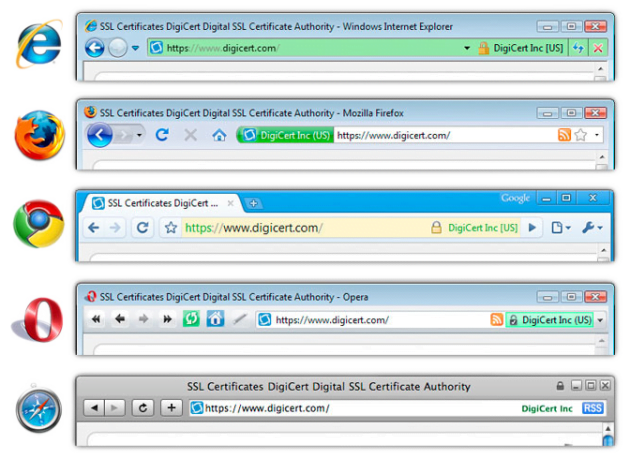Click Internet Explorer back arrow button
This screenshot has width=630, height=458.
[x=95, y=48]
